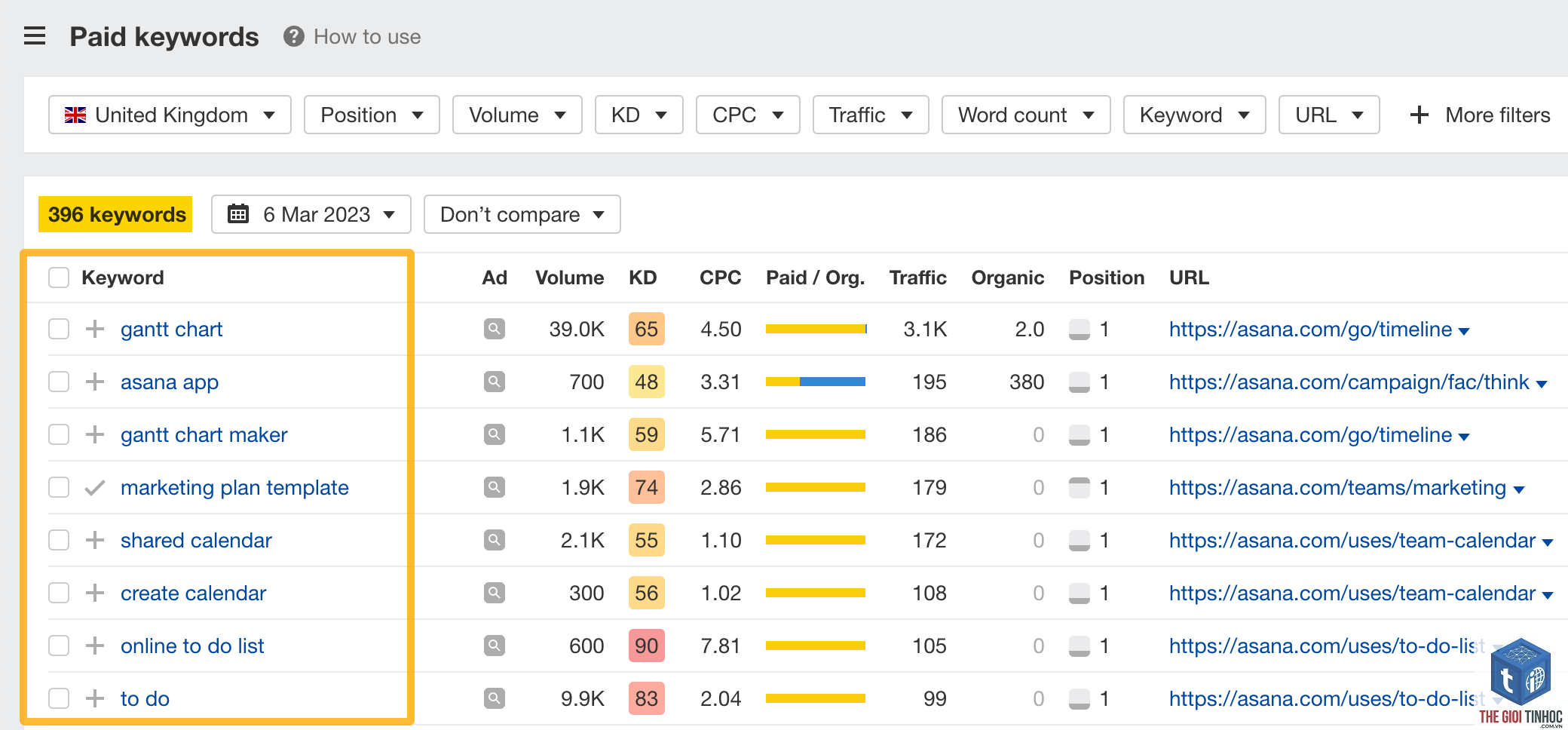Check the marketing plan template row checkbox

click(59, 487)
